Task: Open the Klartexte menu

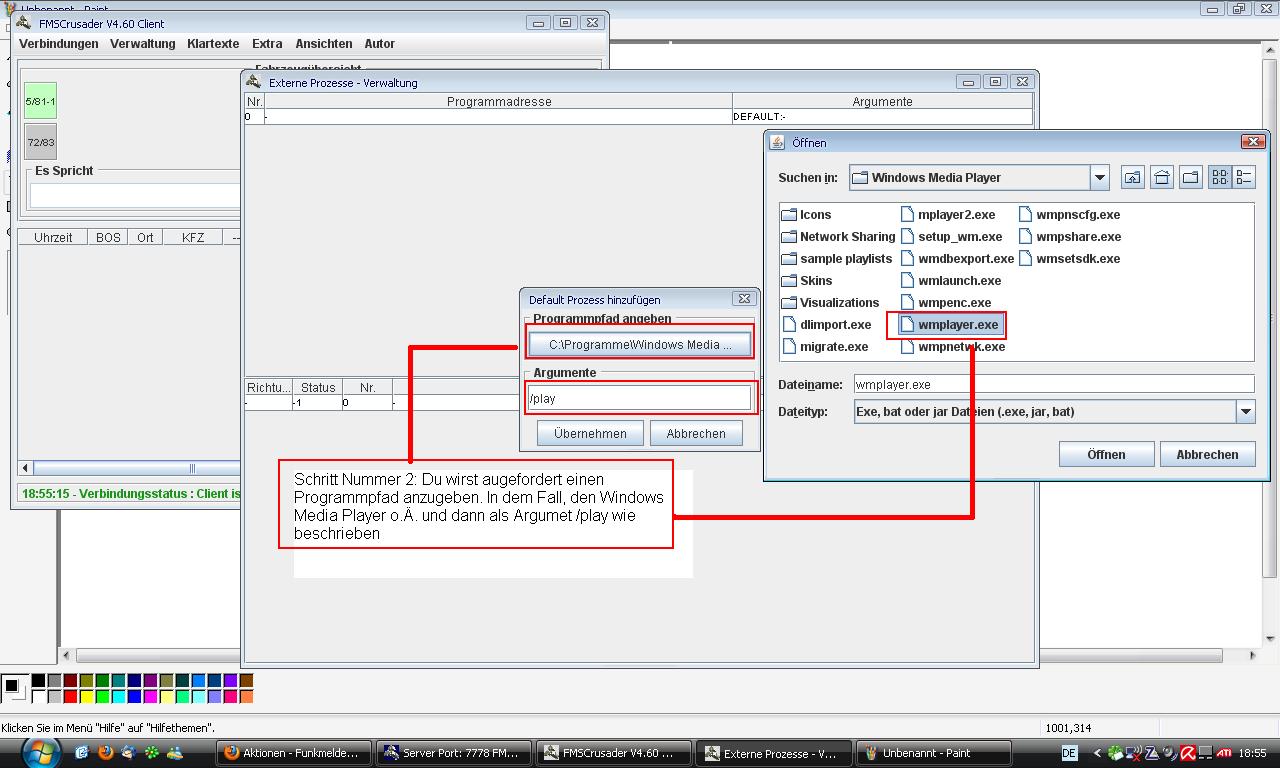Action: tap(213, 44)
